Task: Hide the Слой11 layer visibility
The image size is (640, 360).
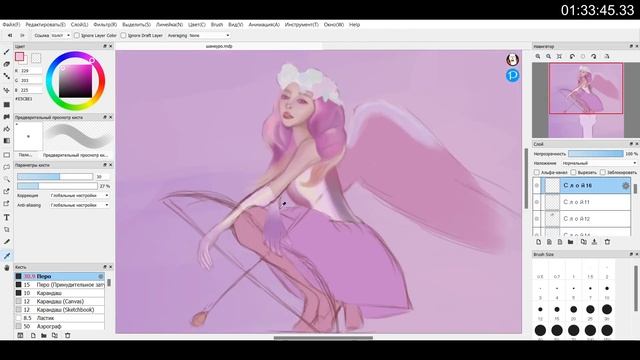Action: pos(537,202)
